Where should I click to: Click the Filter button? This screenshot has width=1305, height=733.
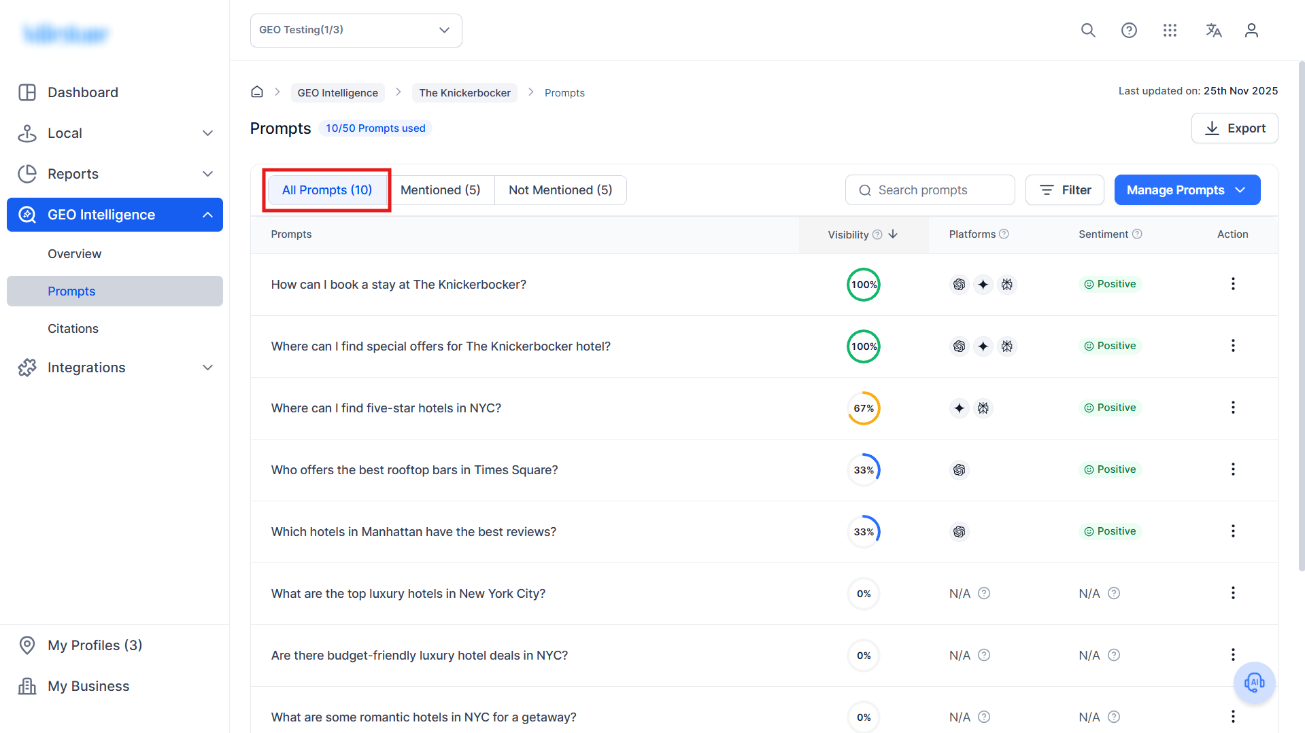[1065, 190]
